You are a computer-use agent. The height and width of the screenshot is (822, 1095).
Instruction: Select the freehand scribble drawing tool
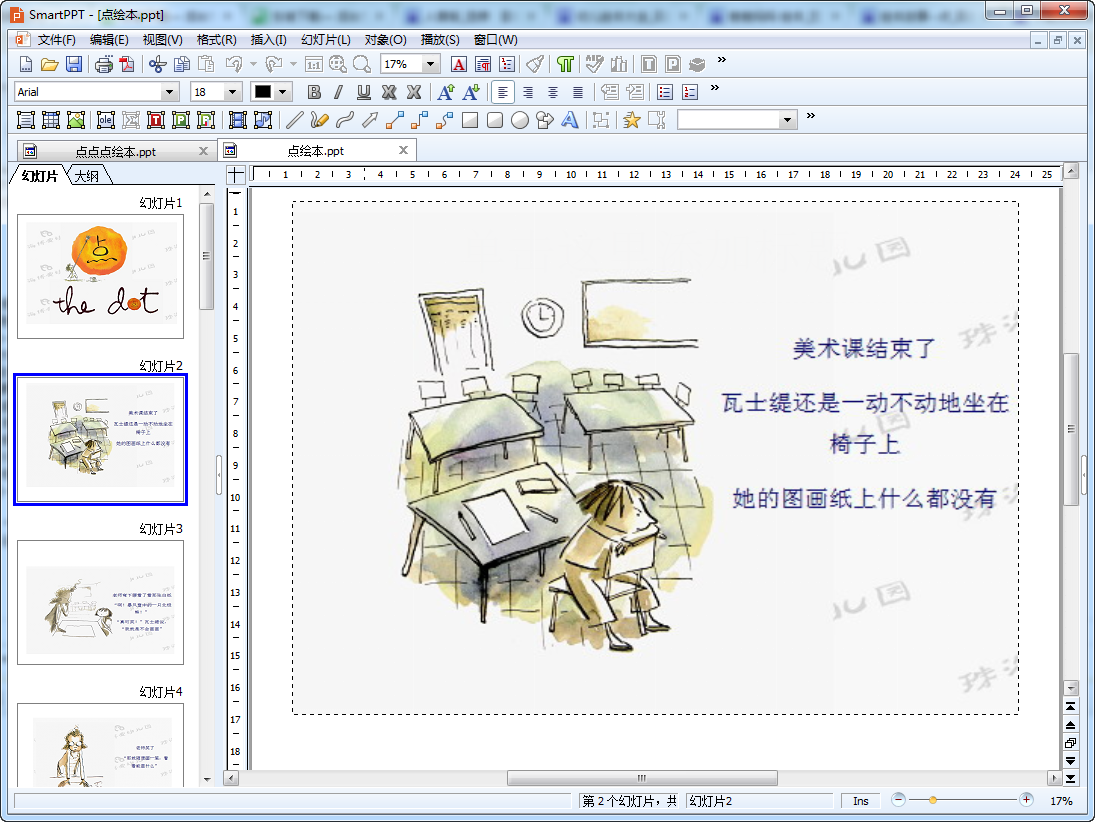point(319,120)
